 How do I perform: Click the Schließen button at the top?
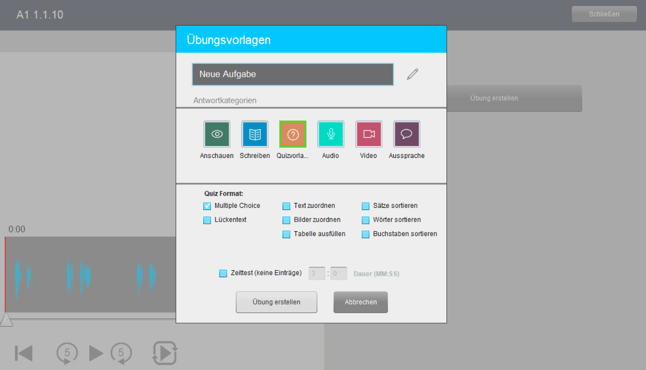pos(604,14)
